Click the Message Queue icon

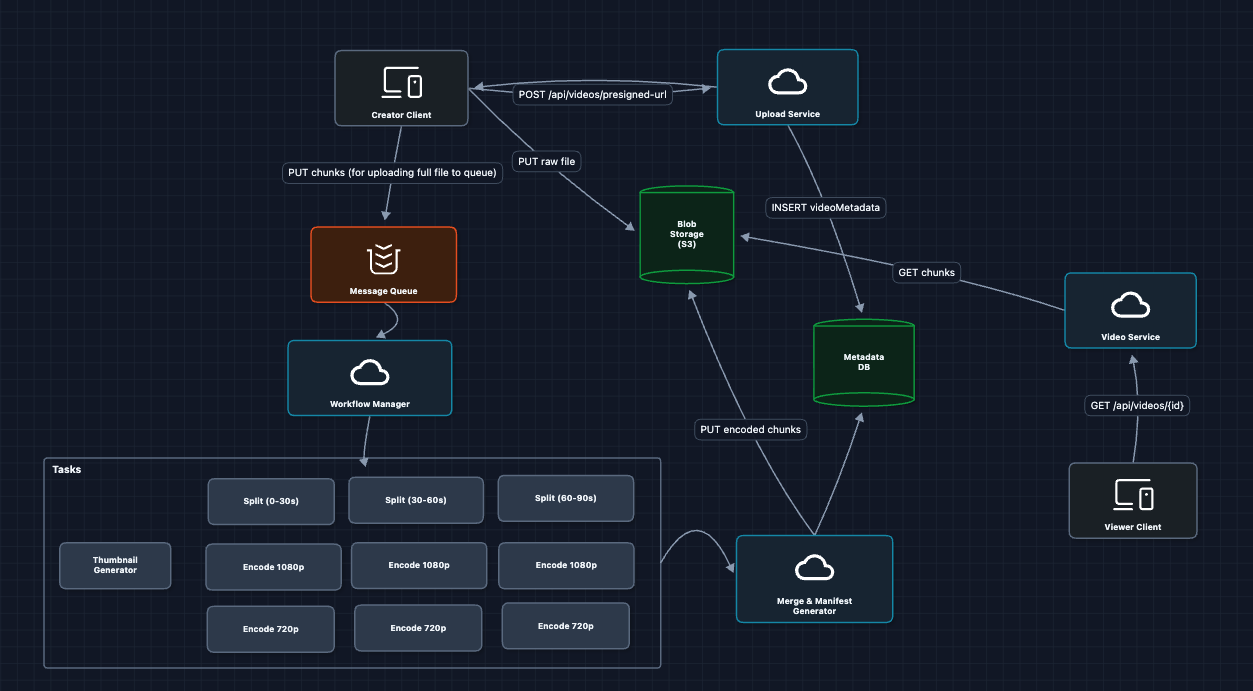coord(383,258)
